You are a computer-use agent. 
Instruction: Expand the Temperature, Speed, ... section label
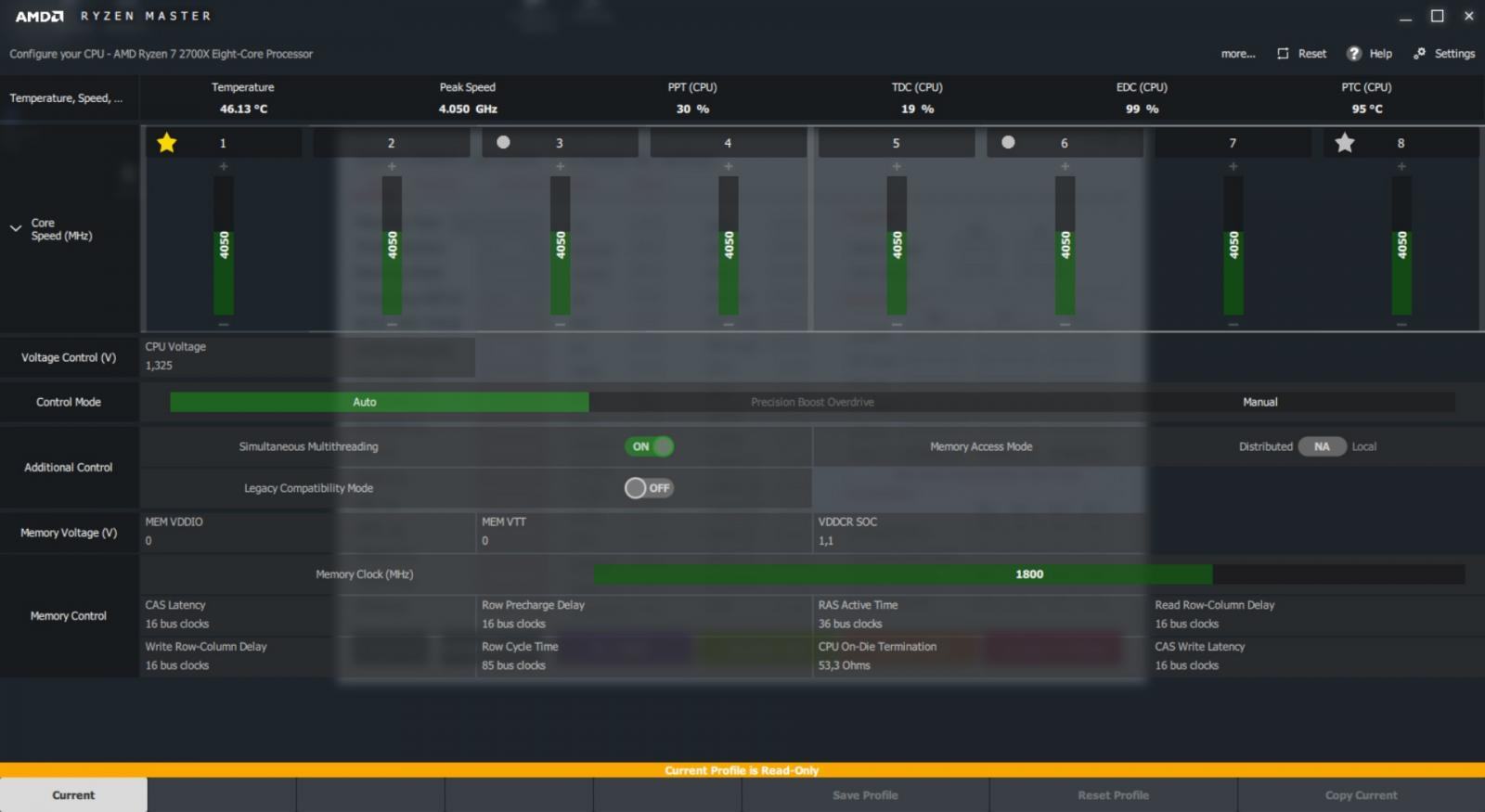(x=66, y=97)
